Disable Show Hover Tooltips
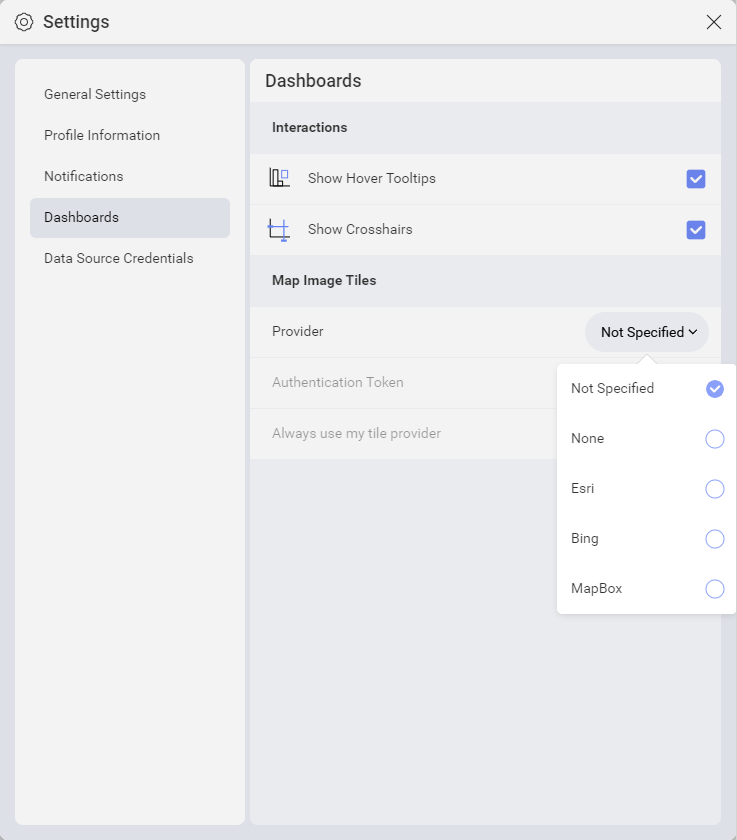The height and width of the screenshot is (840, 737). click(x=696, y=178)
